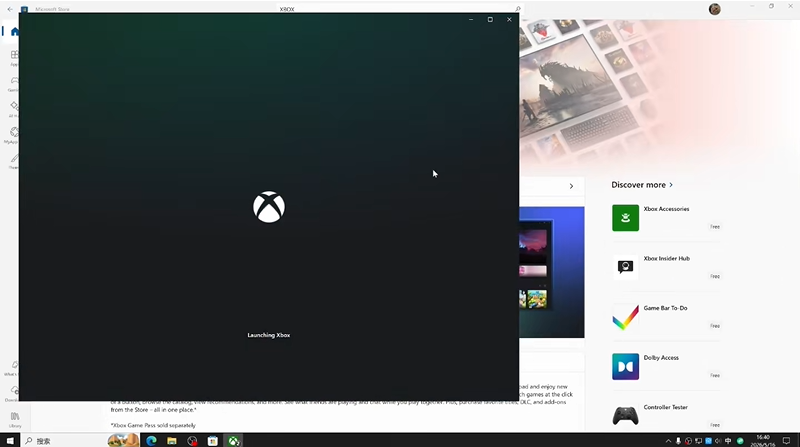Open the notification center icon

click(x=786, y=441)
